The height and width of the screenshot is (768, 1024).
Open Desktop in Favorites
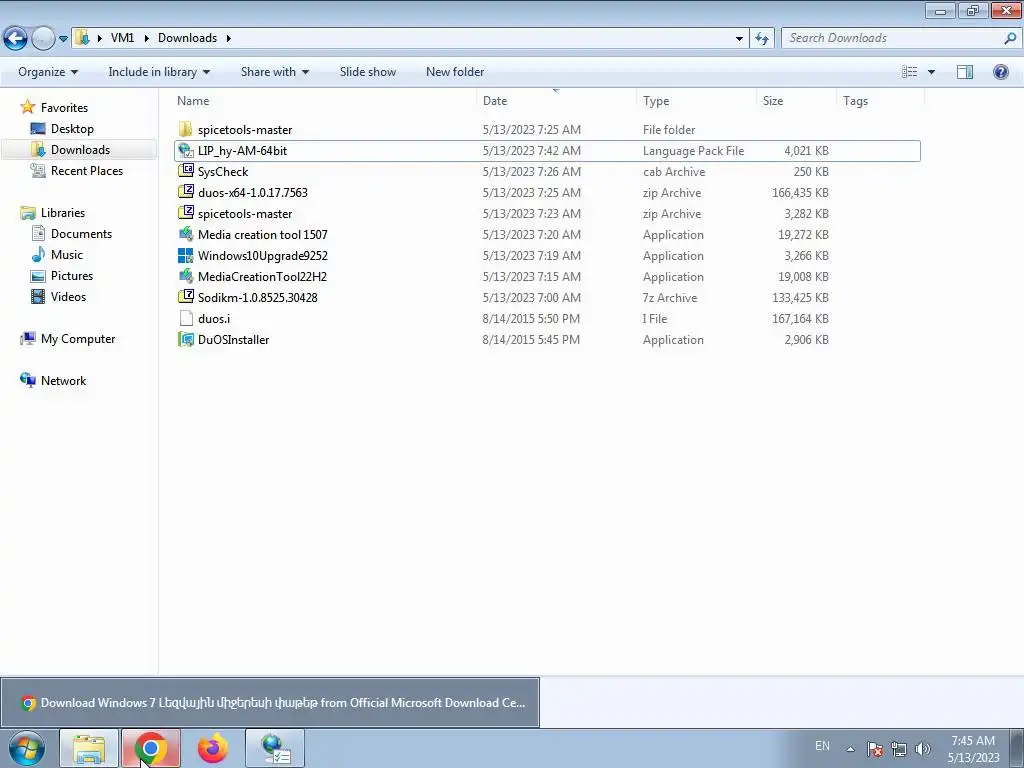click(x=72, y=129)
